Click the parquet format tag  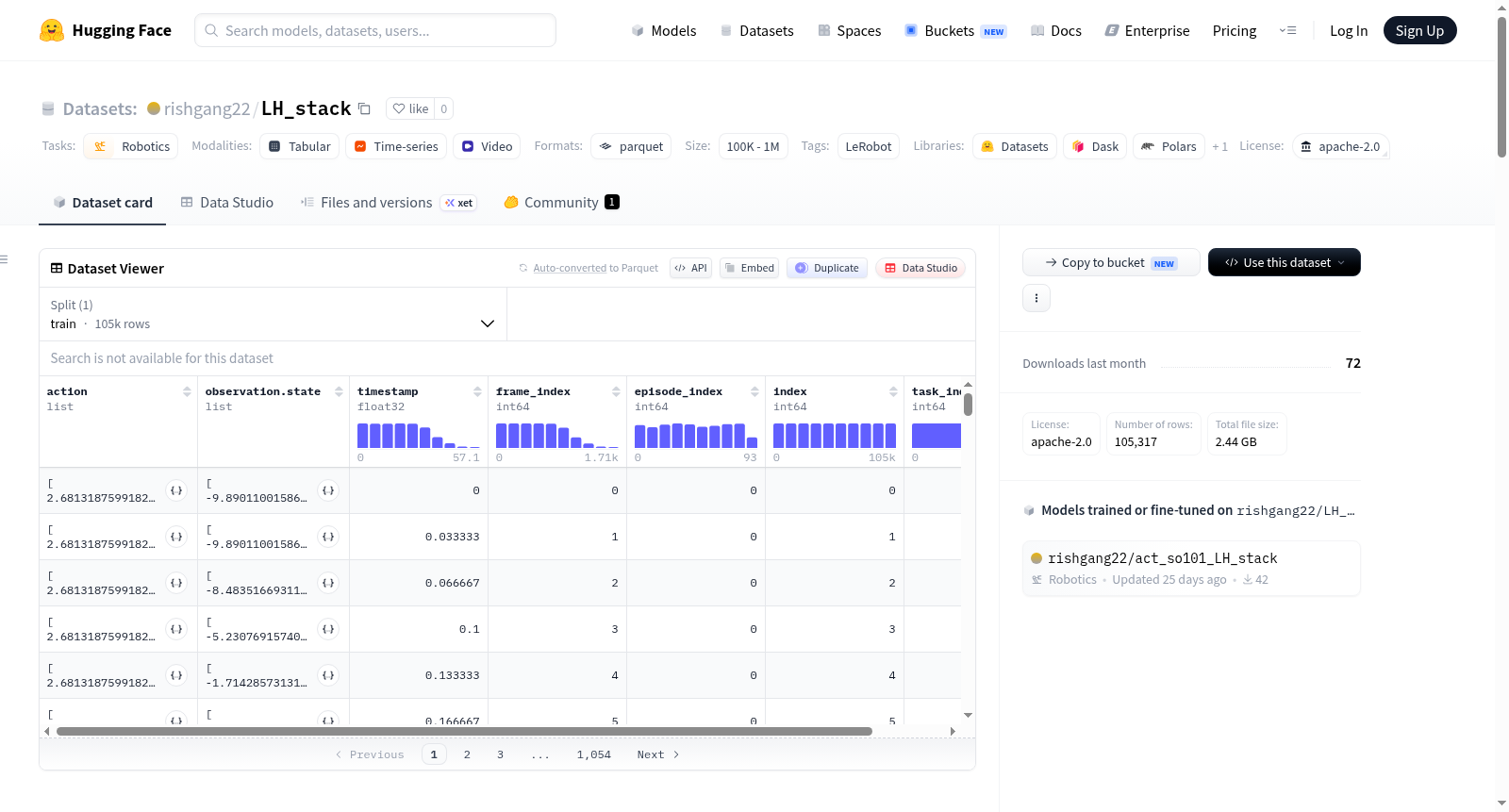631,146
